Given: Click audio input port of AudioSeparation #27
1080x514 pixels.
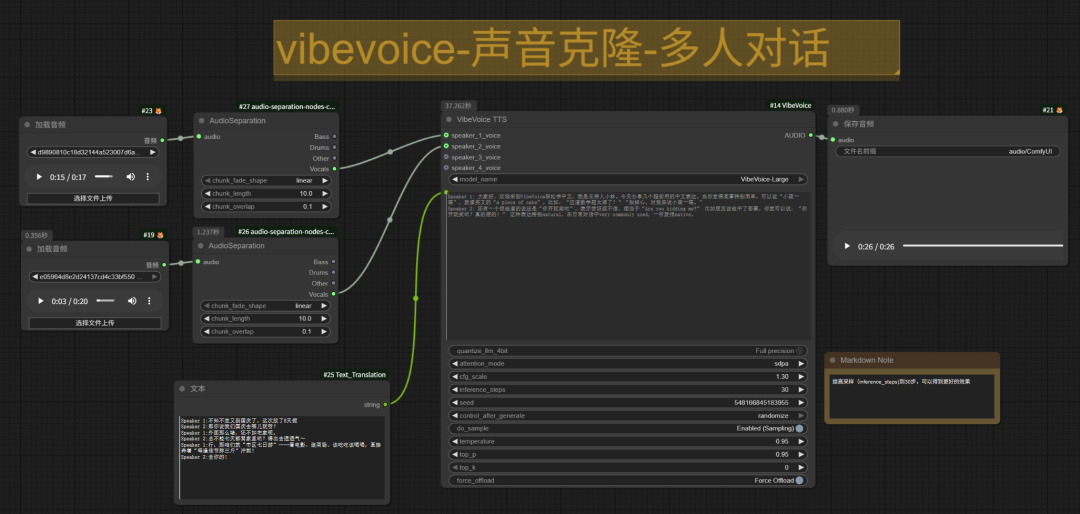Looking at the screenshot, I should (x=198, y=136).
